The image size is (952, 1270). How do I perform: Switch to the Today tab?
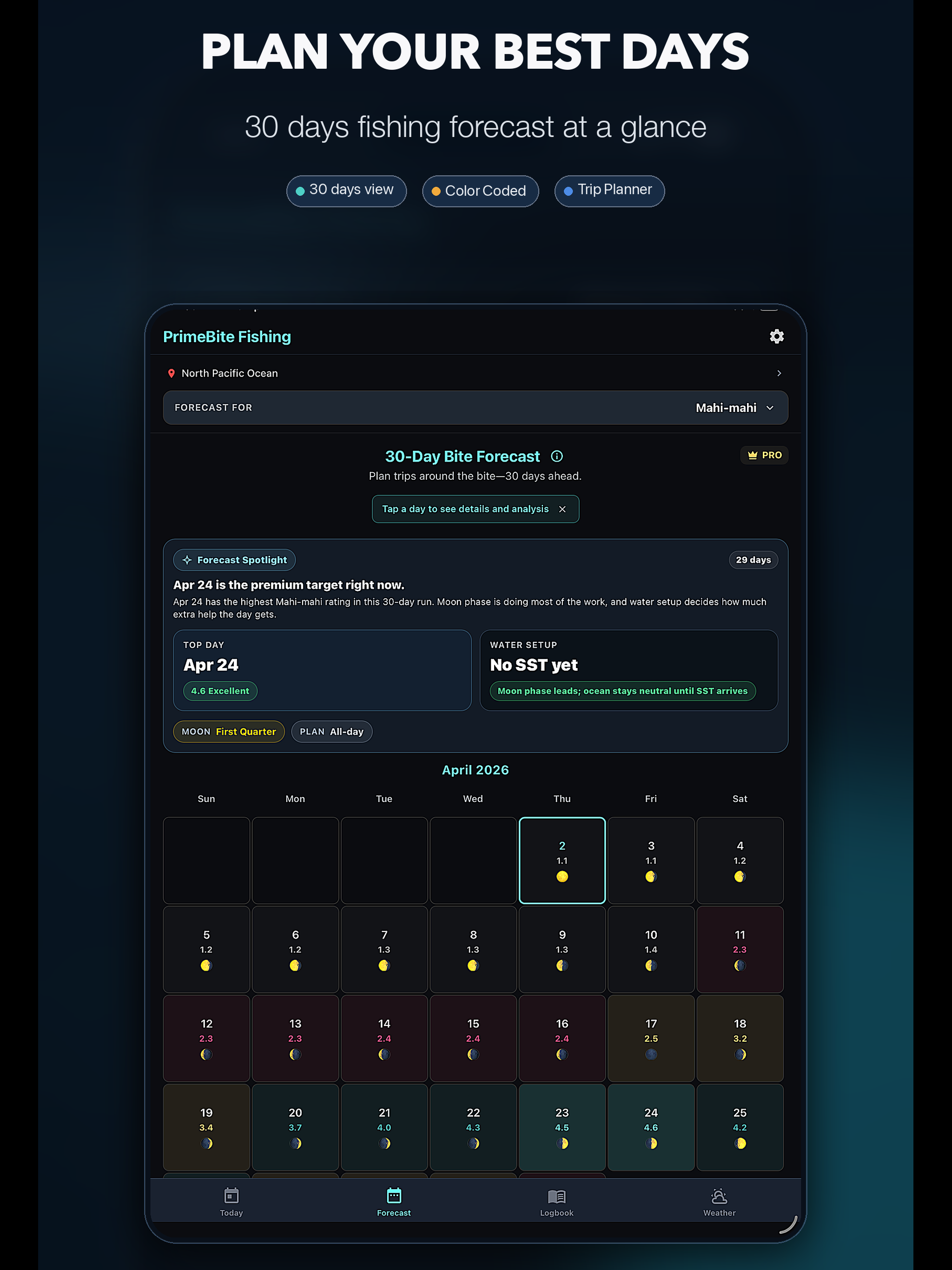[x=231, y=1202]
